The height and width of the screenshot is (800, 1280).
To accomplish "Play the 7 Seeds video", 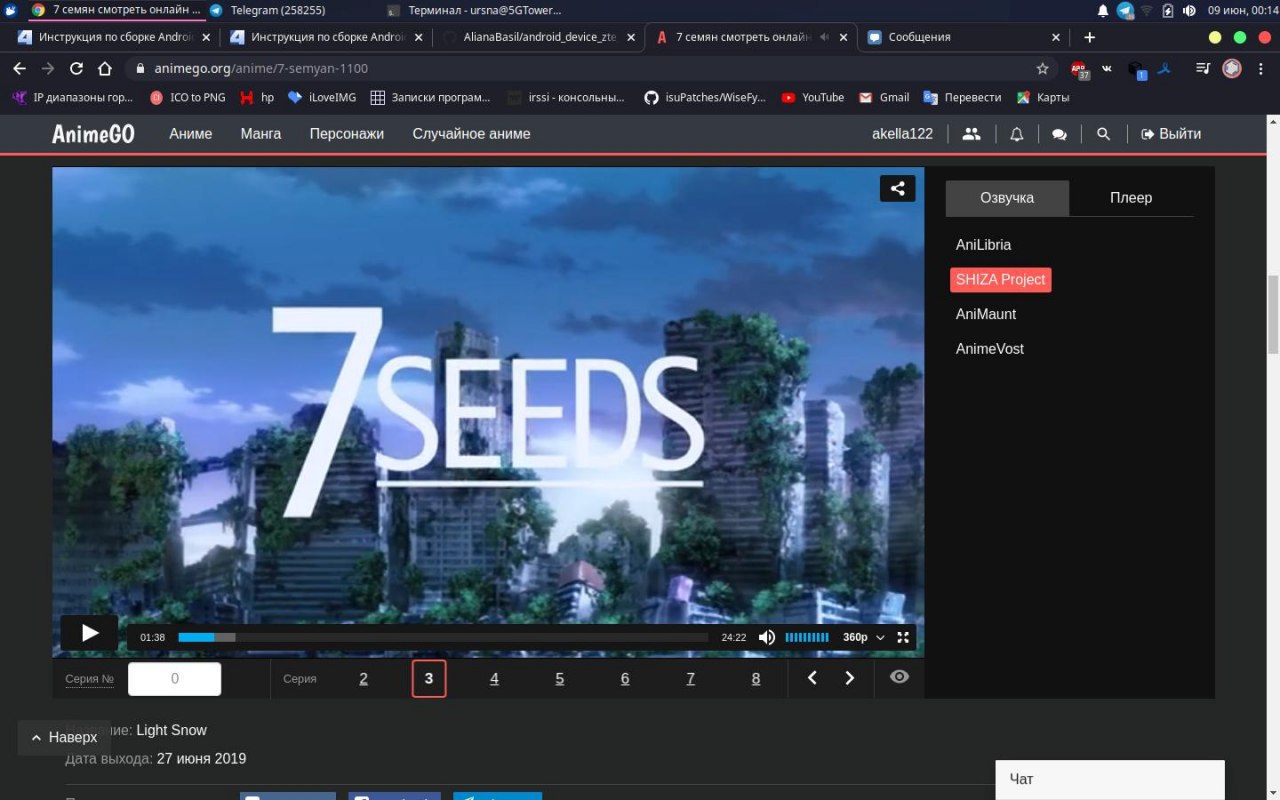I will (89, 633).
